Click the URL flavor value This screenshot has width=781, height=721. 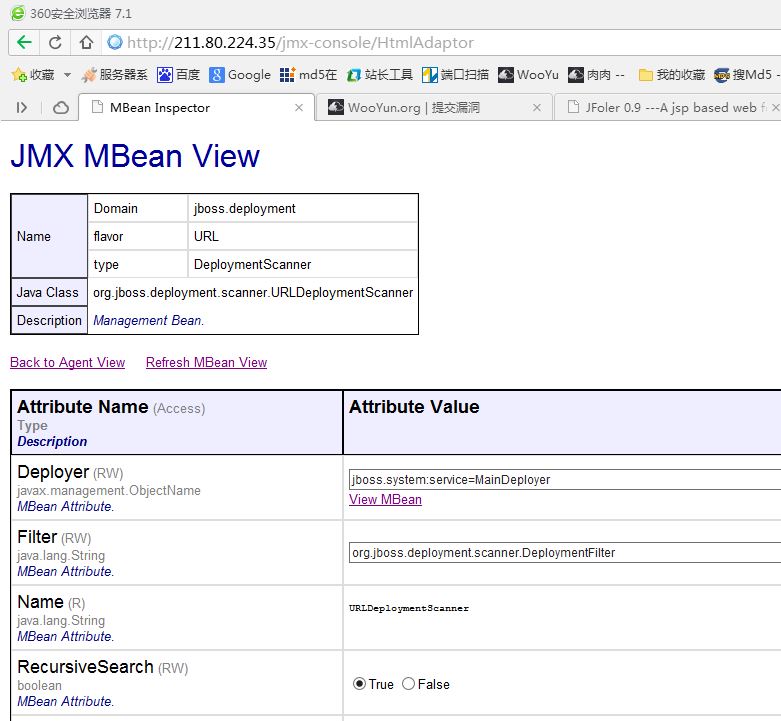coord(206,237)
